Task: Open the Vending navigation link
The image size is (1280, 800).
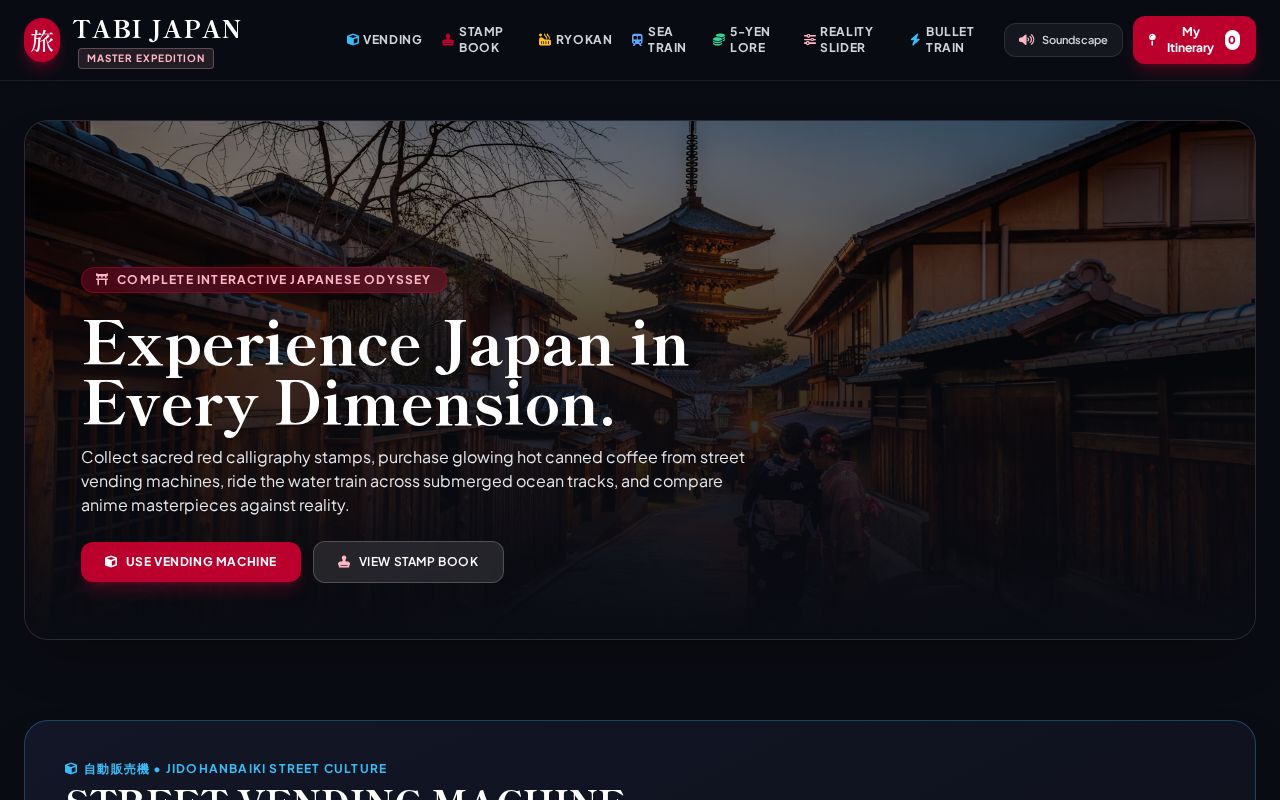Action: coord(384,40)
